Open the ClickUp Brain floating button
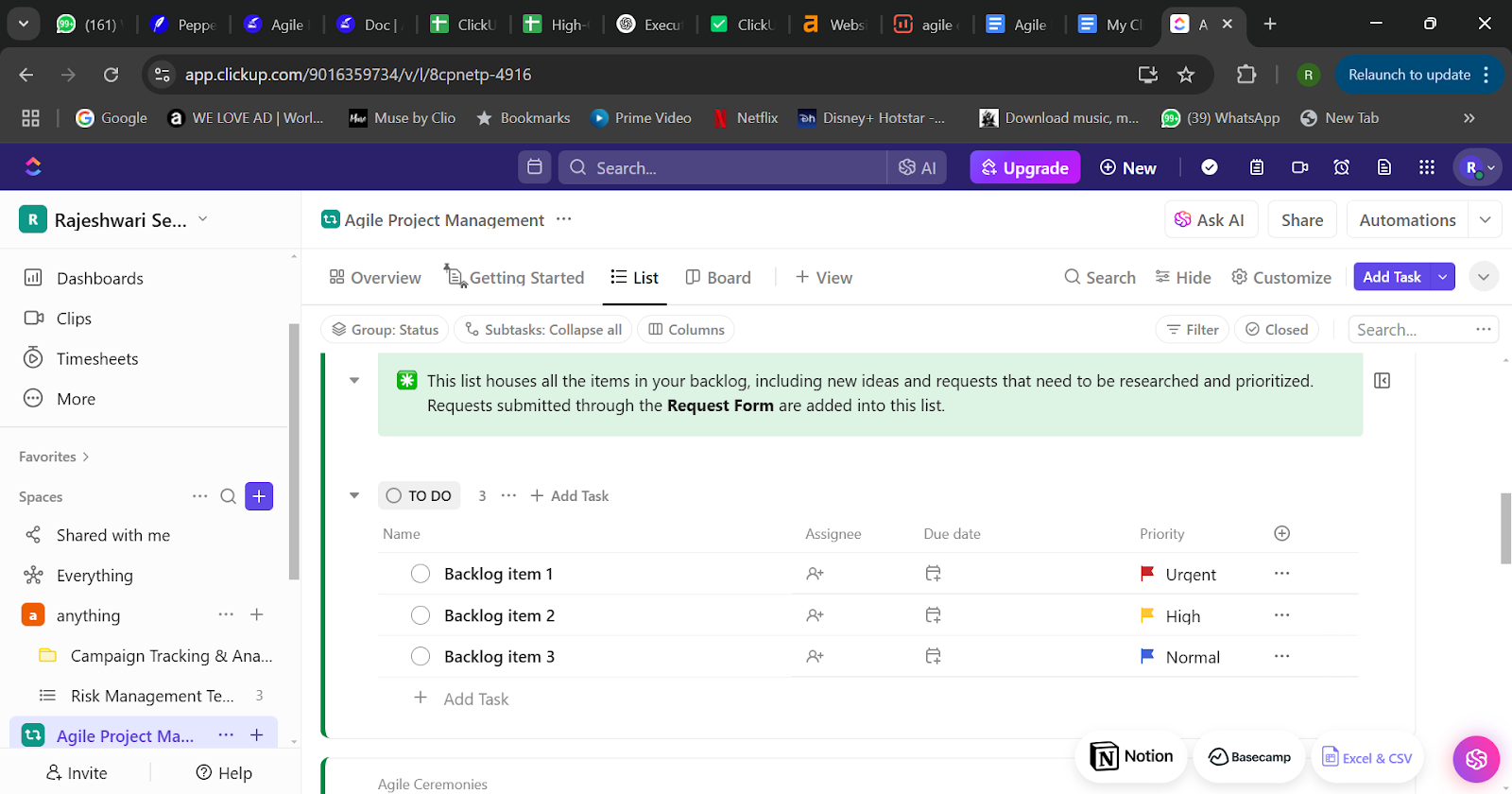The height and width of the screenshot is (794, 1512). [1476, 759]
